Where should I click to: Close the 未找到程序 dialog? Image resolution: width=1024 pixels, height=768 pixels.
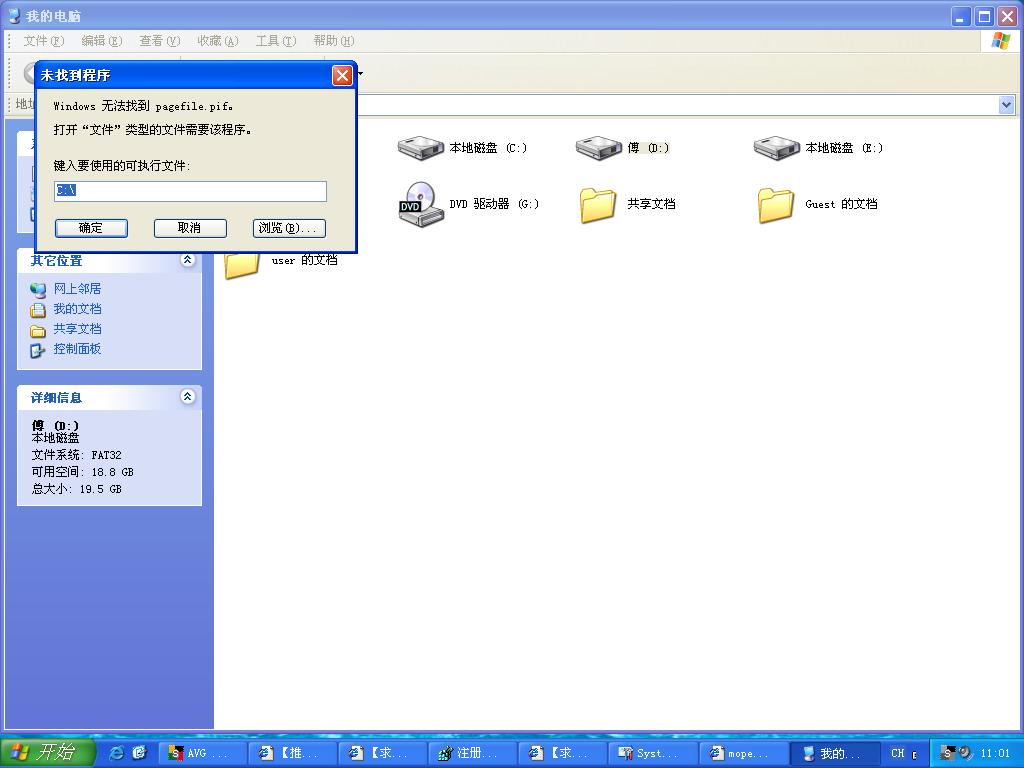(x=342, y=76)
